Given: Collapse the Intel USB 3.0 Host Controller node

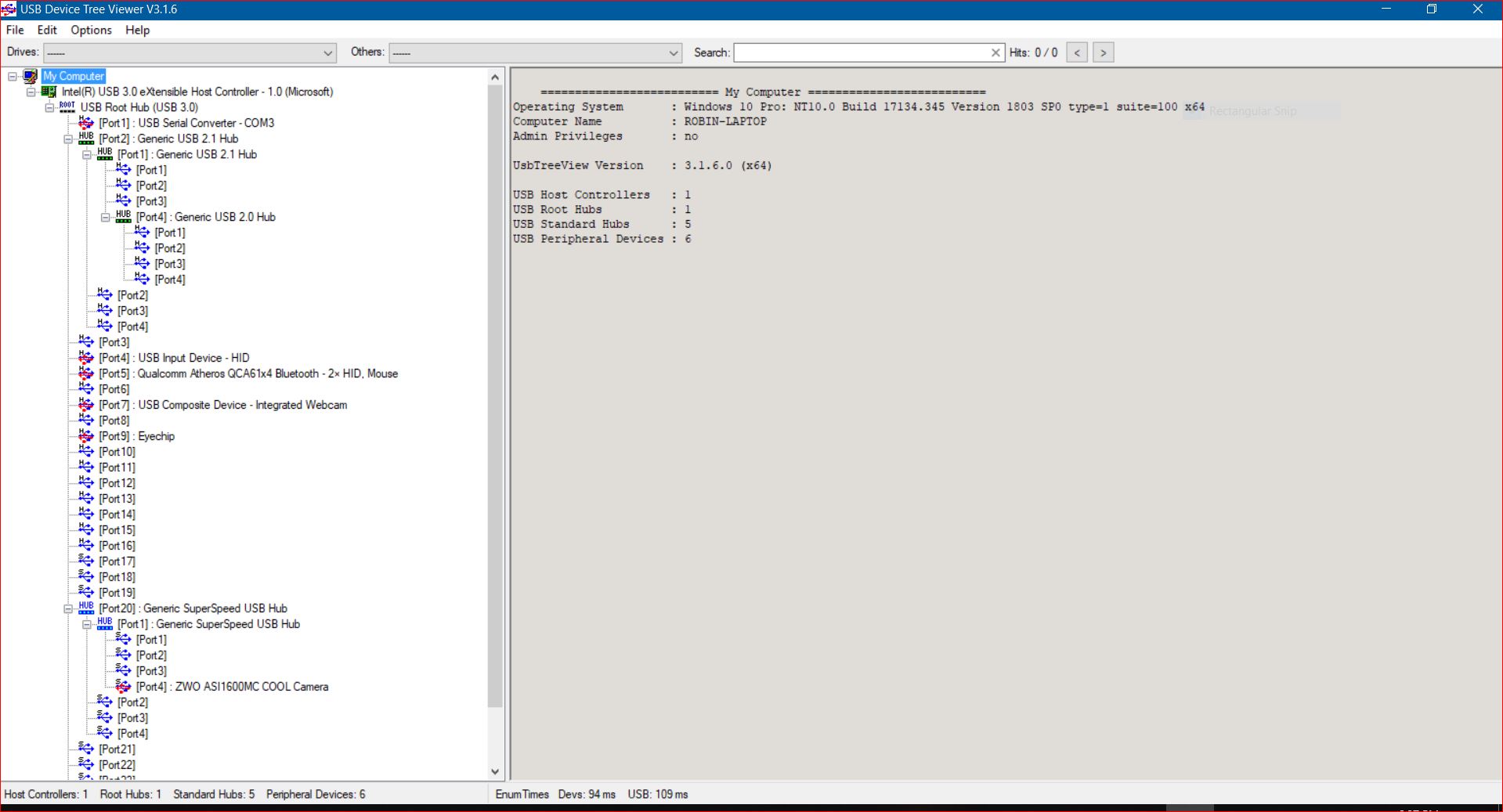Looking at the screenshot, I should [31, 92].
